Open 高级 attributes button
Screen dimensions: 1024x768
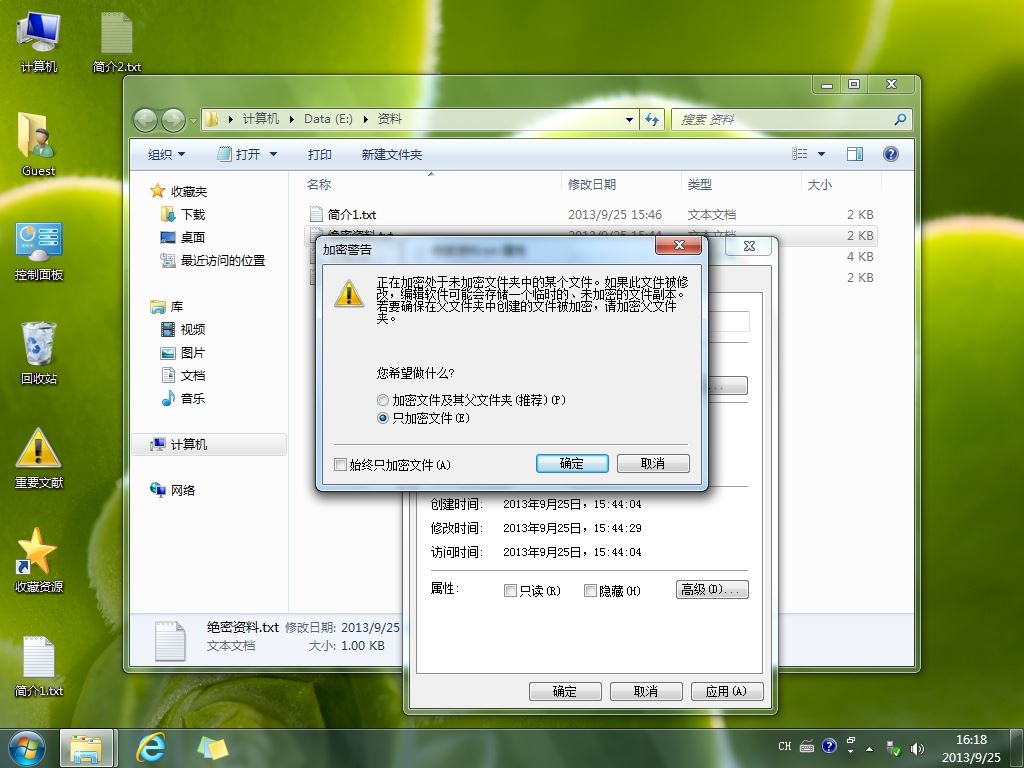712,590
